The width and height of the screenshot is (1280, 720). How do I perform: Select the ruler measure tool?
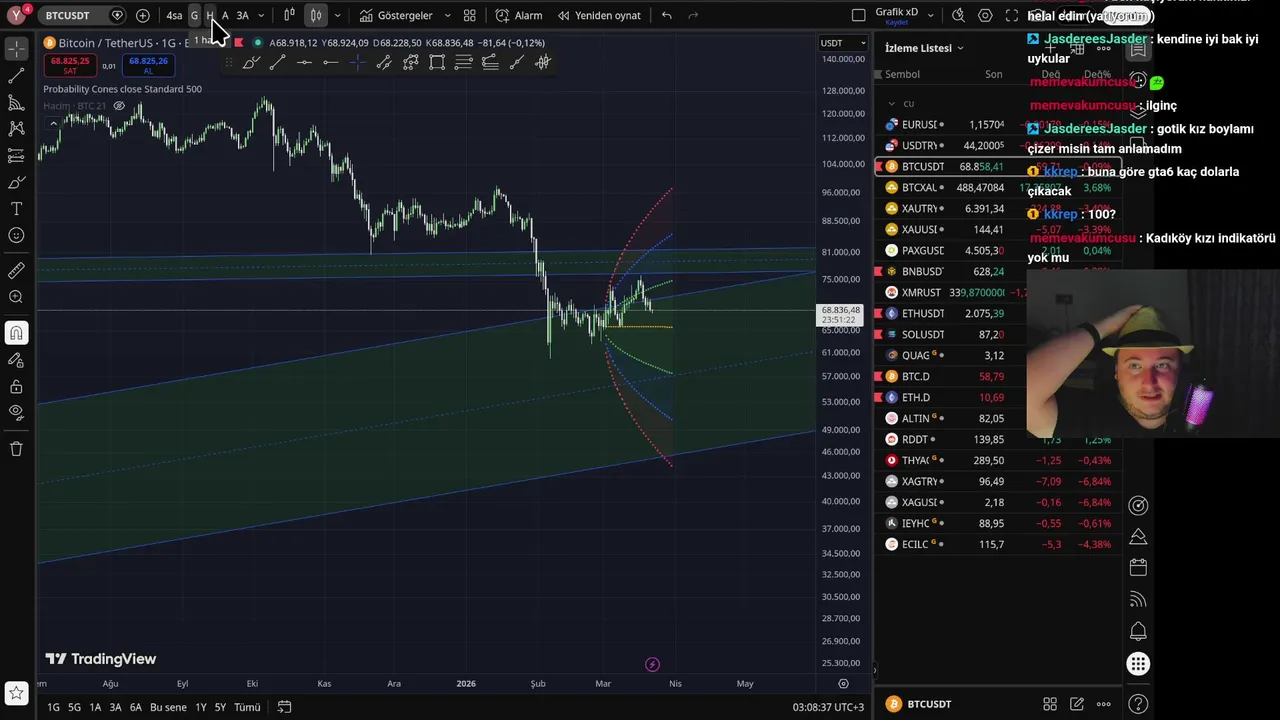pyautogui.click(x=16, y=270)
